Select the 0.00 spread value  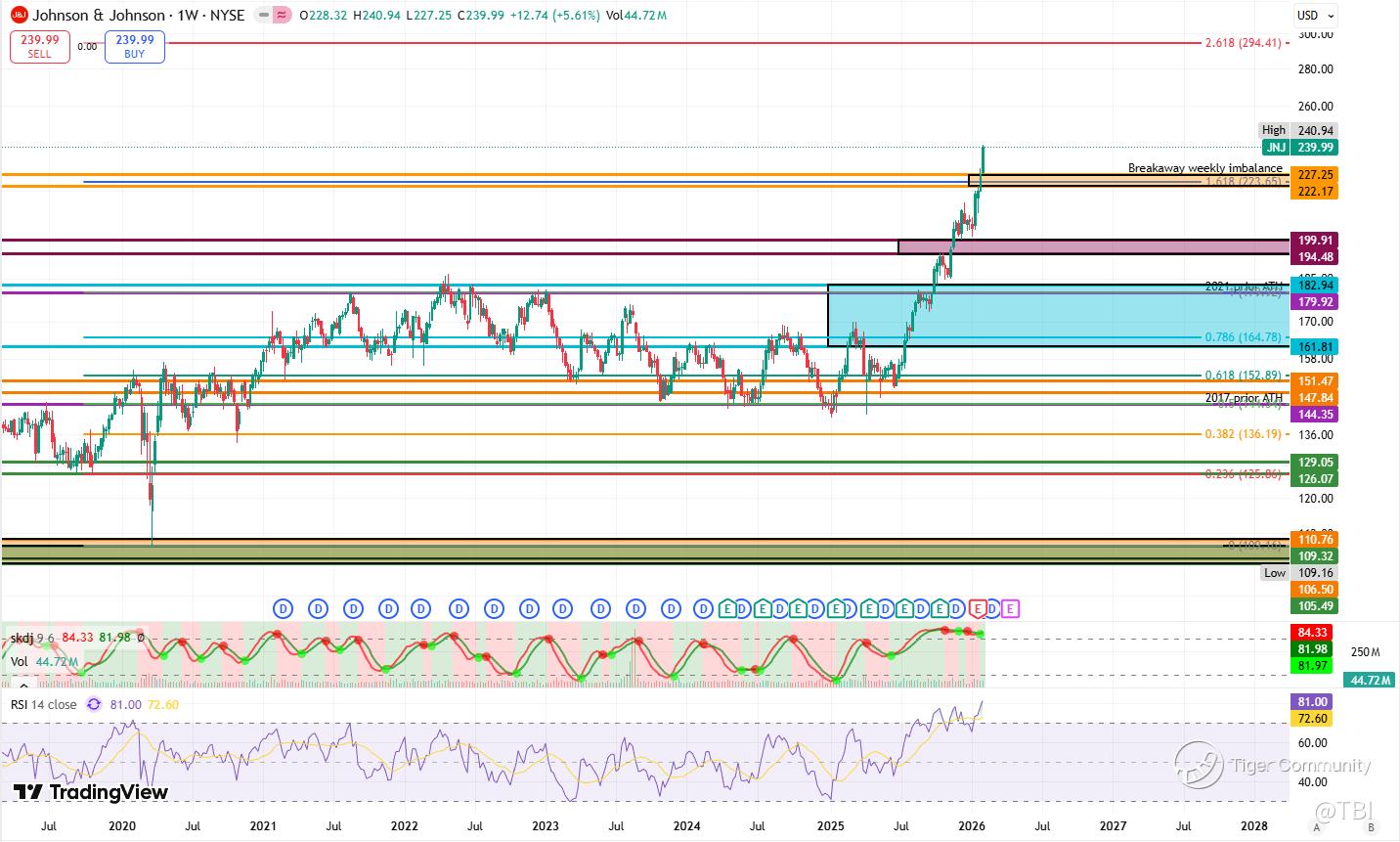tap(87, 46)
